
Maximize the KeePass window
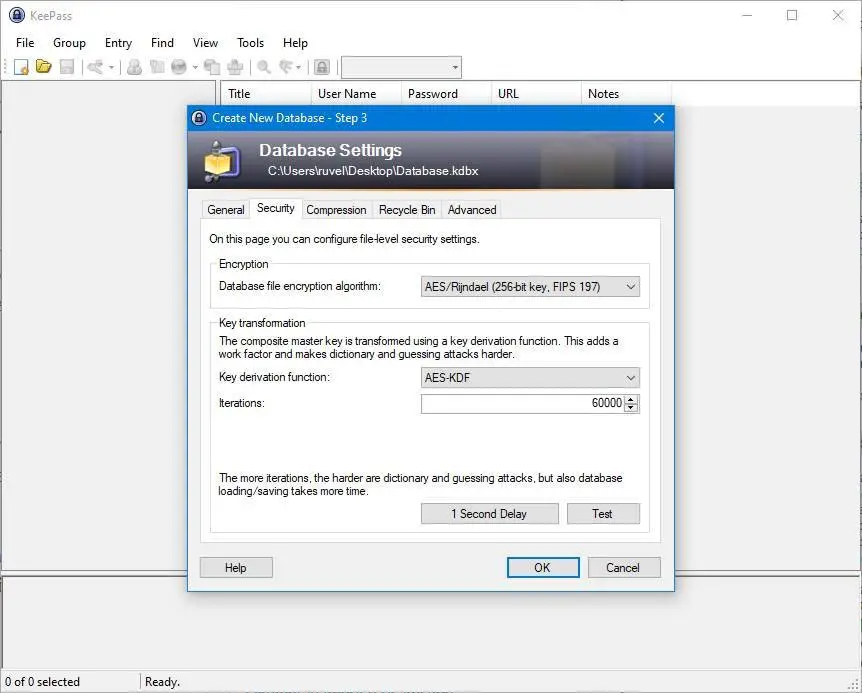[x=792, y=15]
